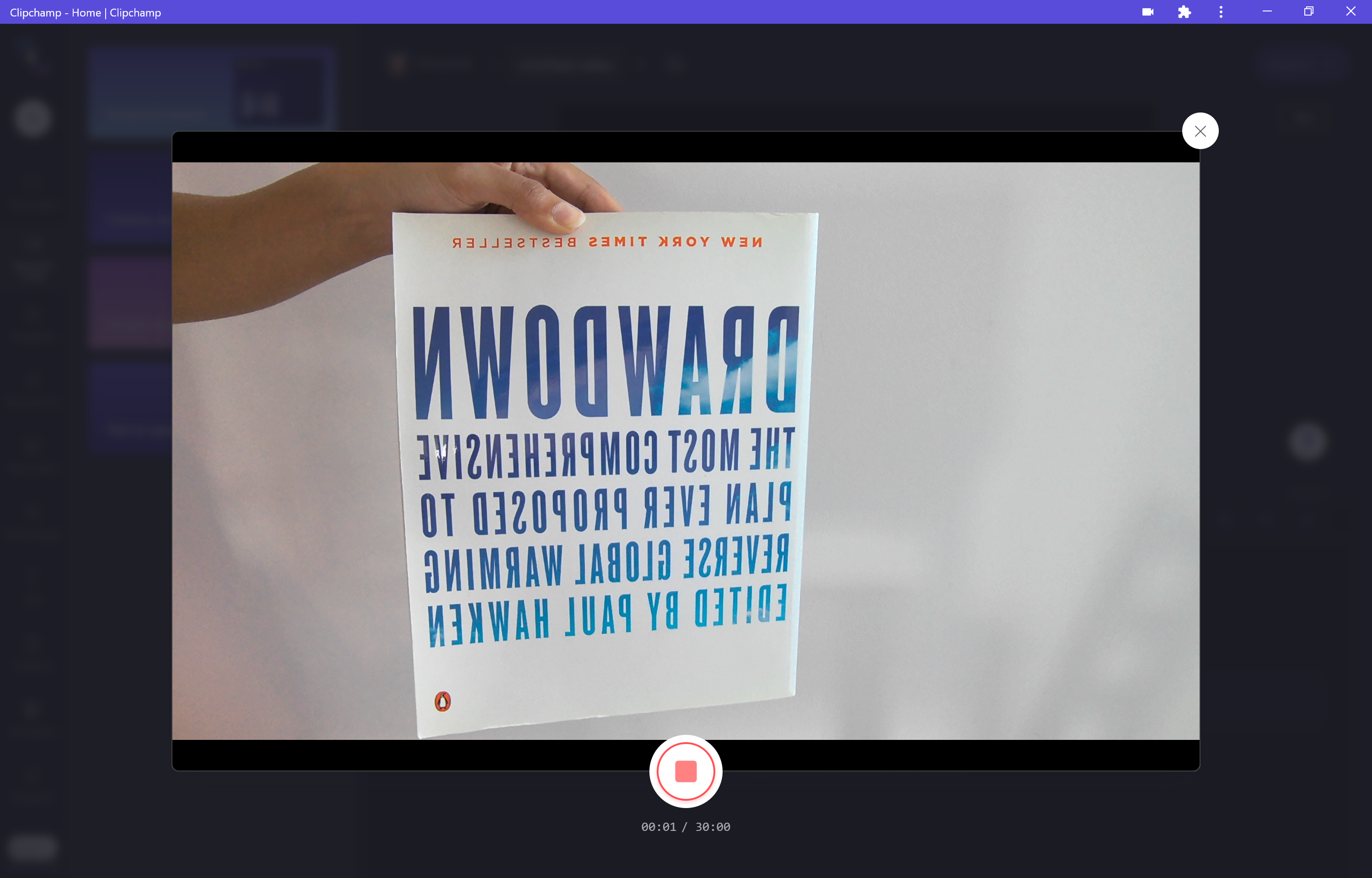The image size is (1372, 878).
Task: Click the Clipchamp camera icon in titlebar
Action: click(1148, 11)
